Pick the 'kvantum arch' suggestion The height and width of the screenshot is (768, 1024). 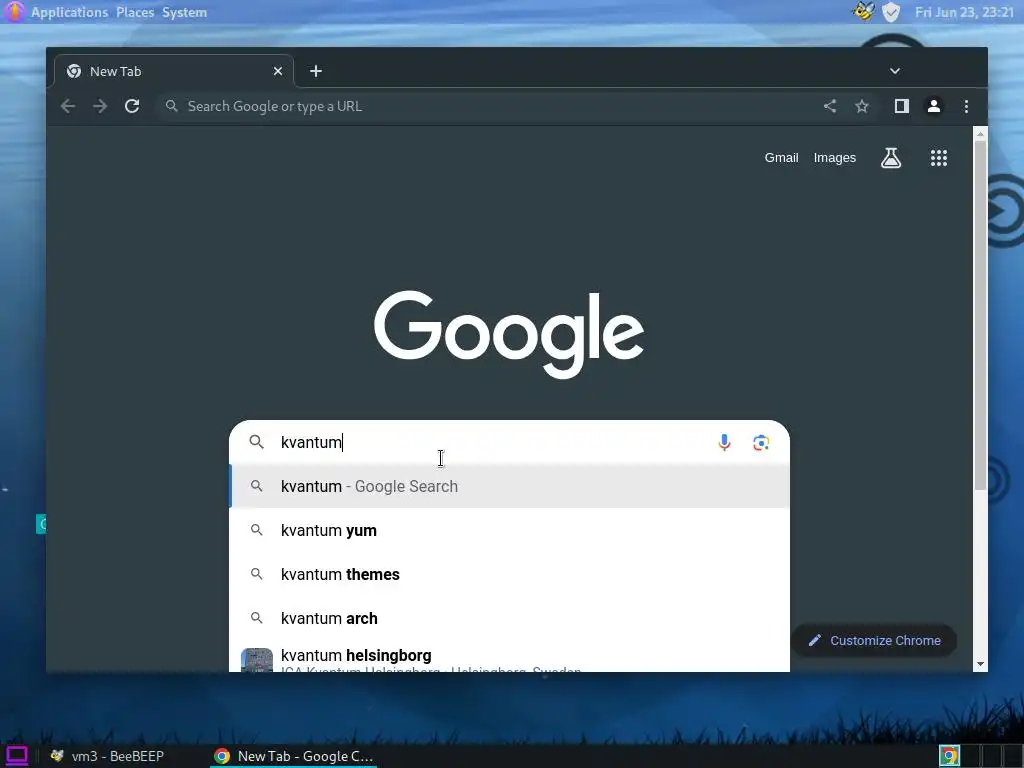tap(509, 618)
